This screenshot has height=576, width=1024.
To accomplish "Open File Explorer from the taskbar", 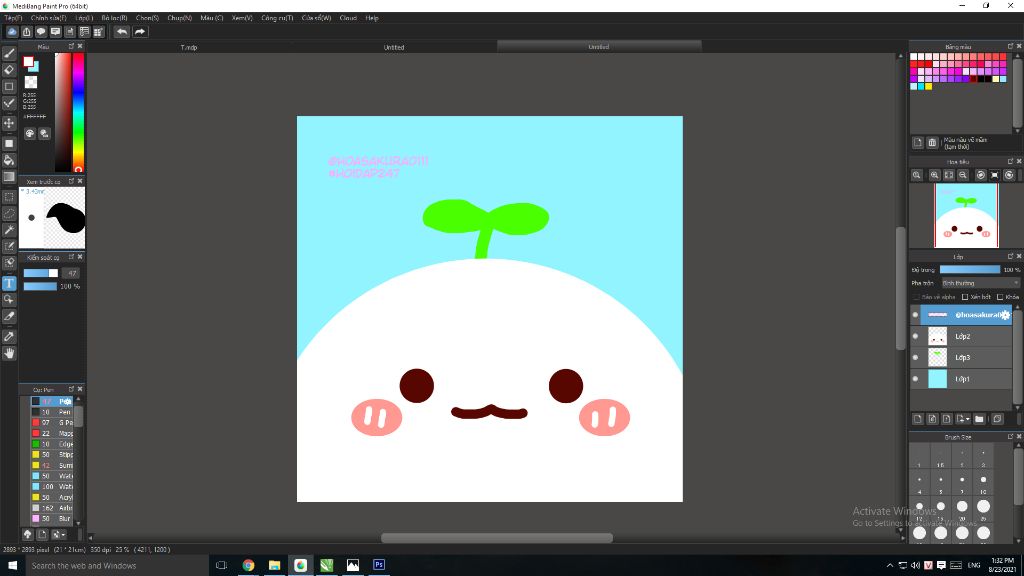I will pos(274,566).
